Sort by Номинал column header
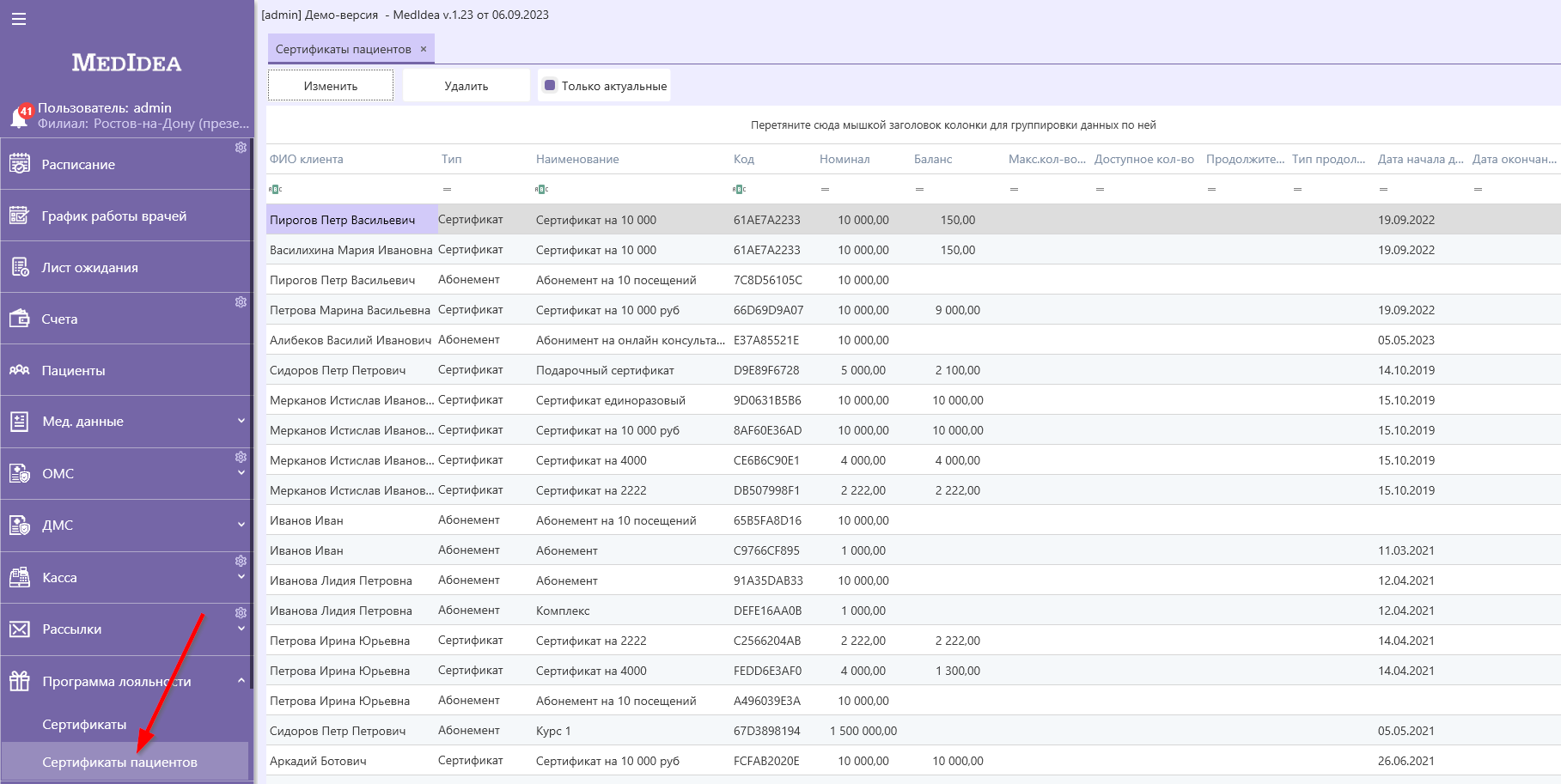This screenshot has width=1561, height=784. (845, 159)
